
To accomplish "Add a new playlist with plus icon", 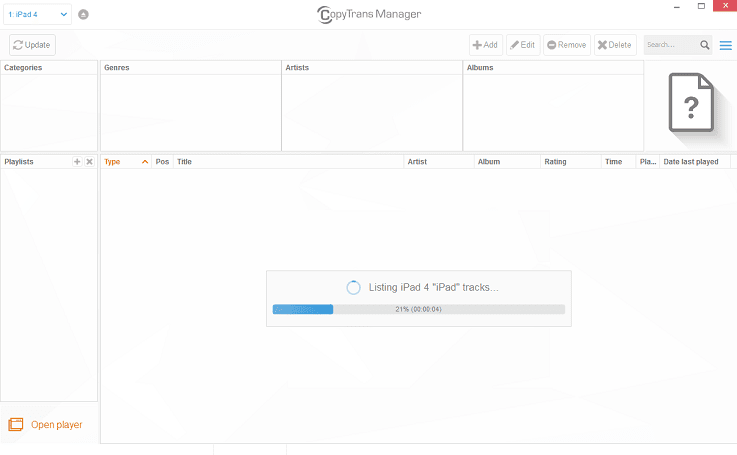I will [77, 162].
